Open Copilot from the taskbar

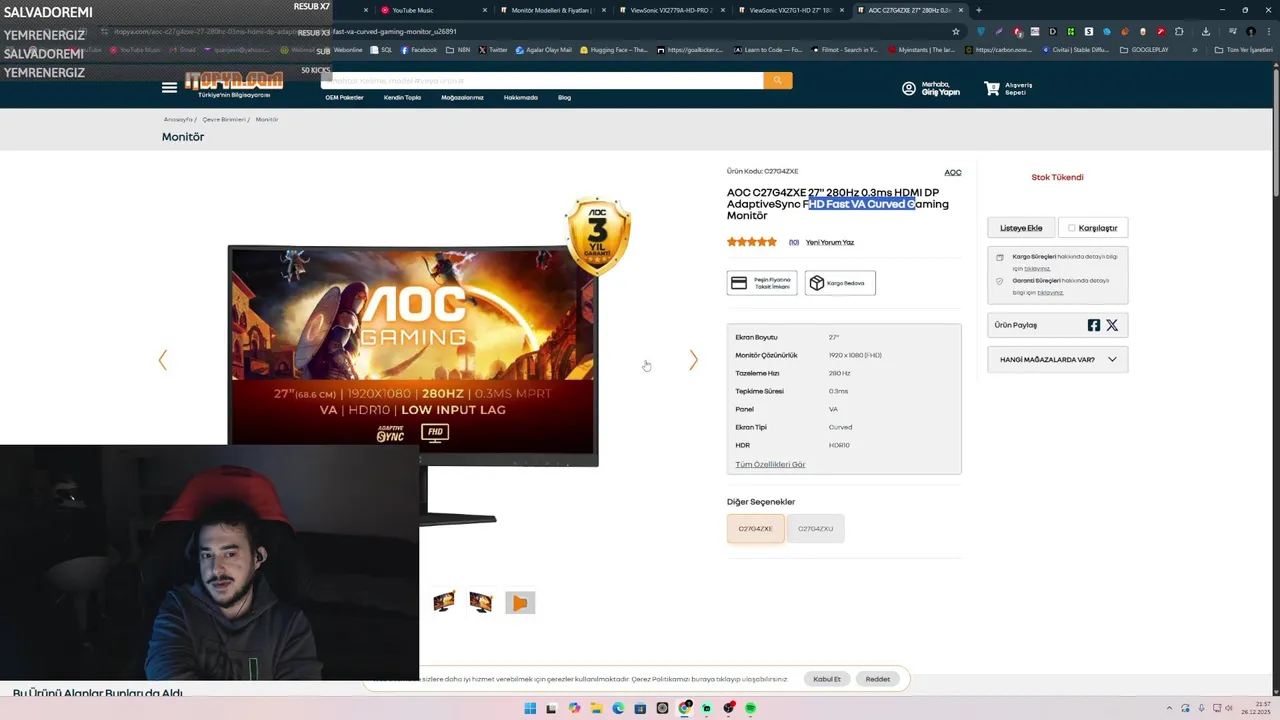click(x=574, y=708)
